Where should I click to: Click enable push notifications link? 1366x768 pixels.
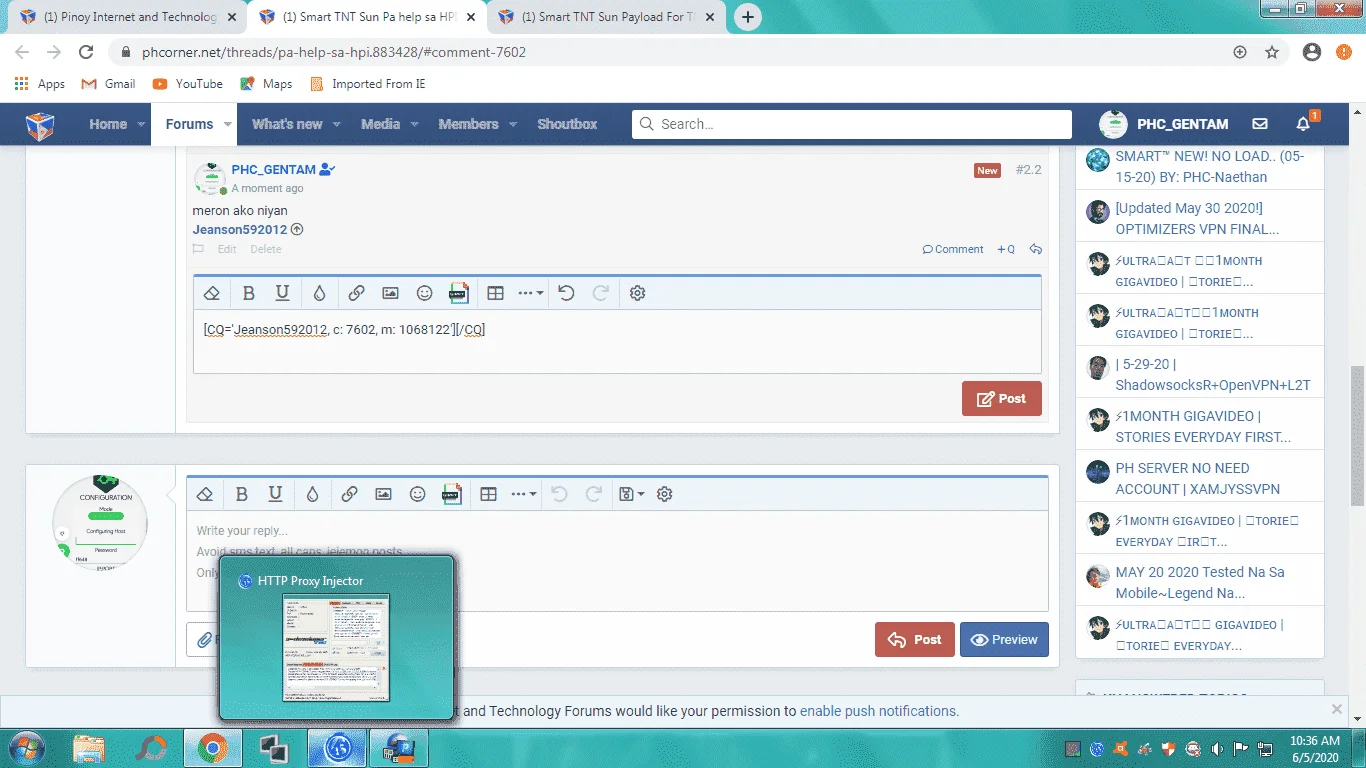879,711
